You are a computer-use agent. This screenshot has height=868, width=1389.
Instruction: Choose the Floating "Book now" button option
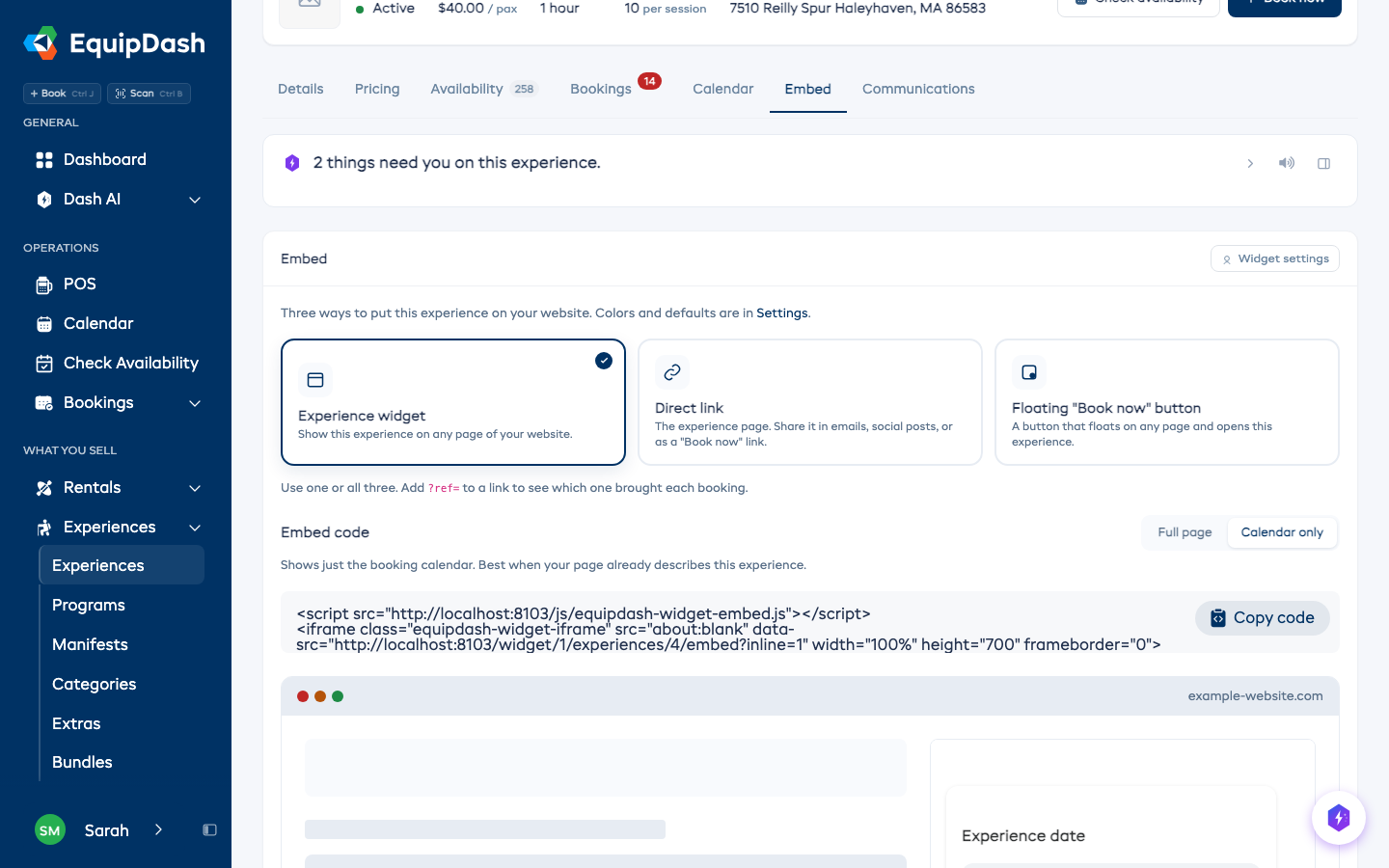1167,402
